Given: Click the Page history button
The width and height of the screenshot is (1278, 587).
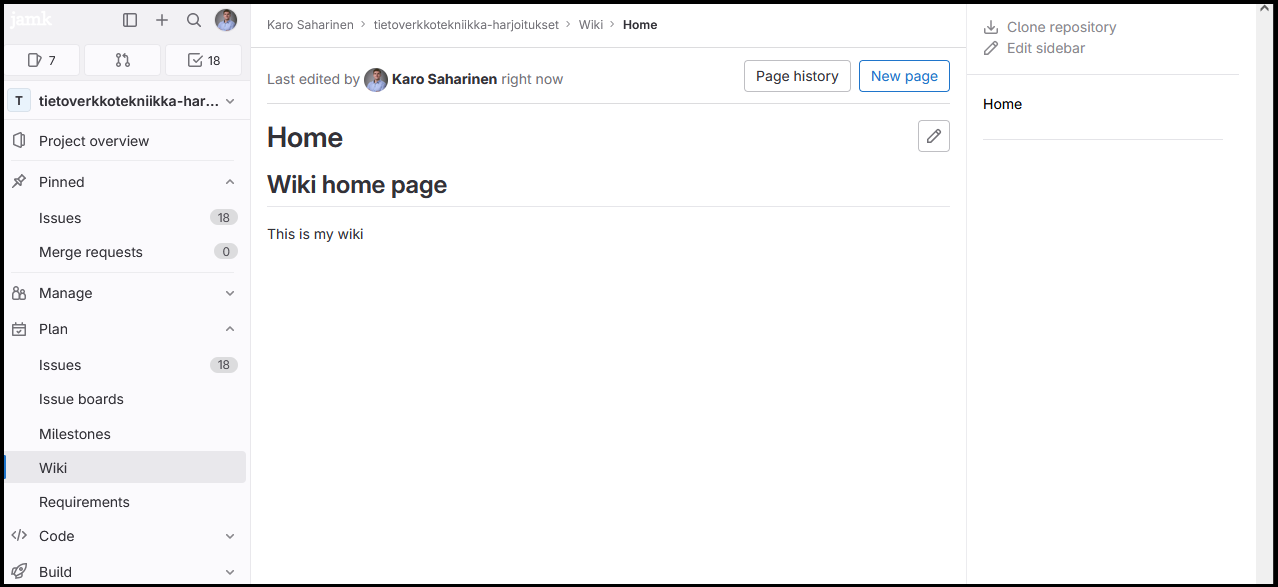Looking at the screenshot, I should point(797,76).
